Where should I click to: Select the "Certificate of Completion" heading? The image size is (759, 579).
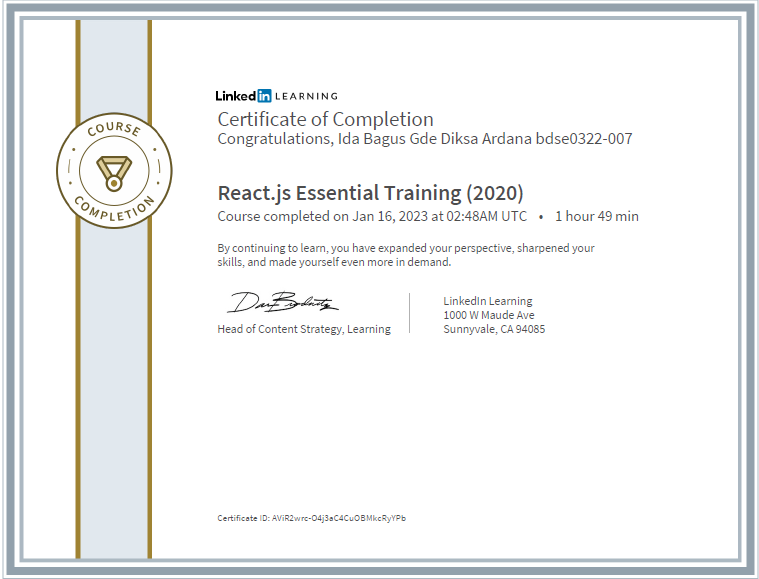coord(325,119)
